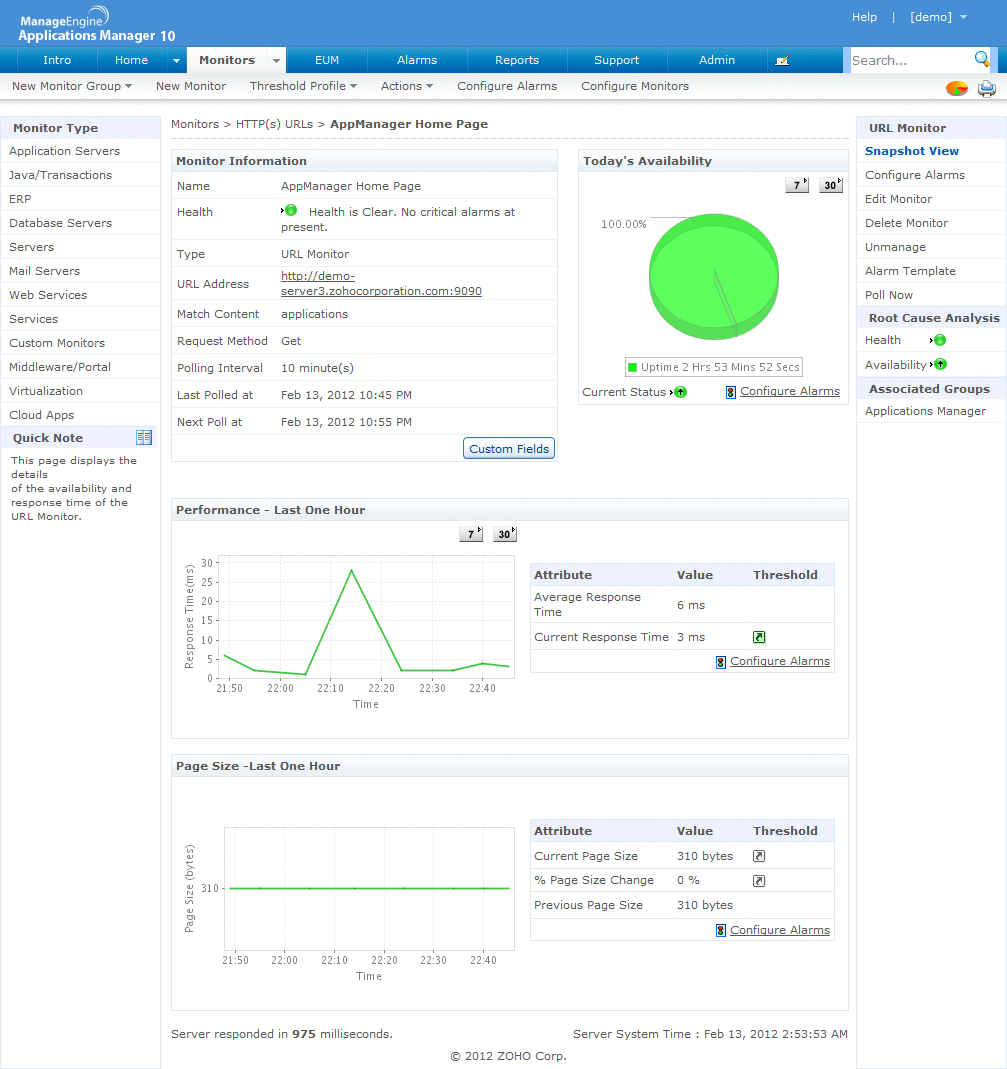
Task: Click in the Search input field
Action: click(908, 60)
